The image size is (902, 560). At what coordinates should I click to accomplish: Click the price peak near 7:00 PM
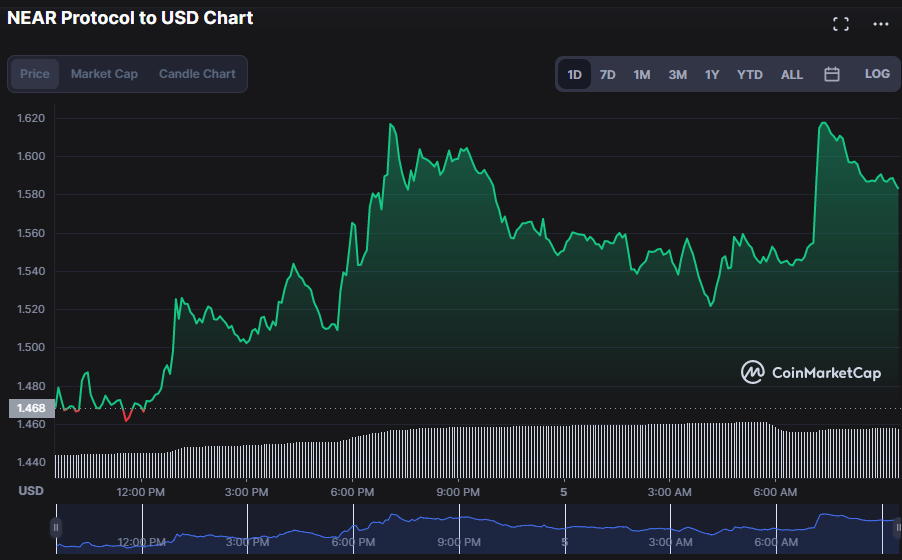pos(391,125)
